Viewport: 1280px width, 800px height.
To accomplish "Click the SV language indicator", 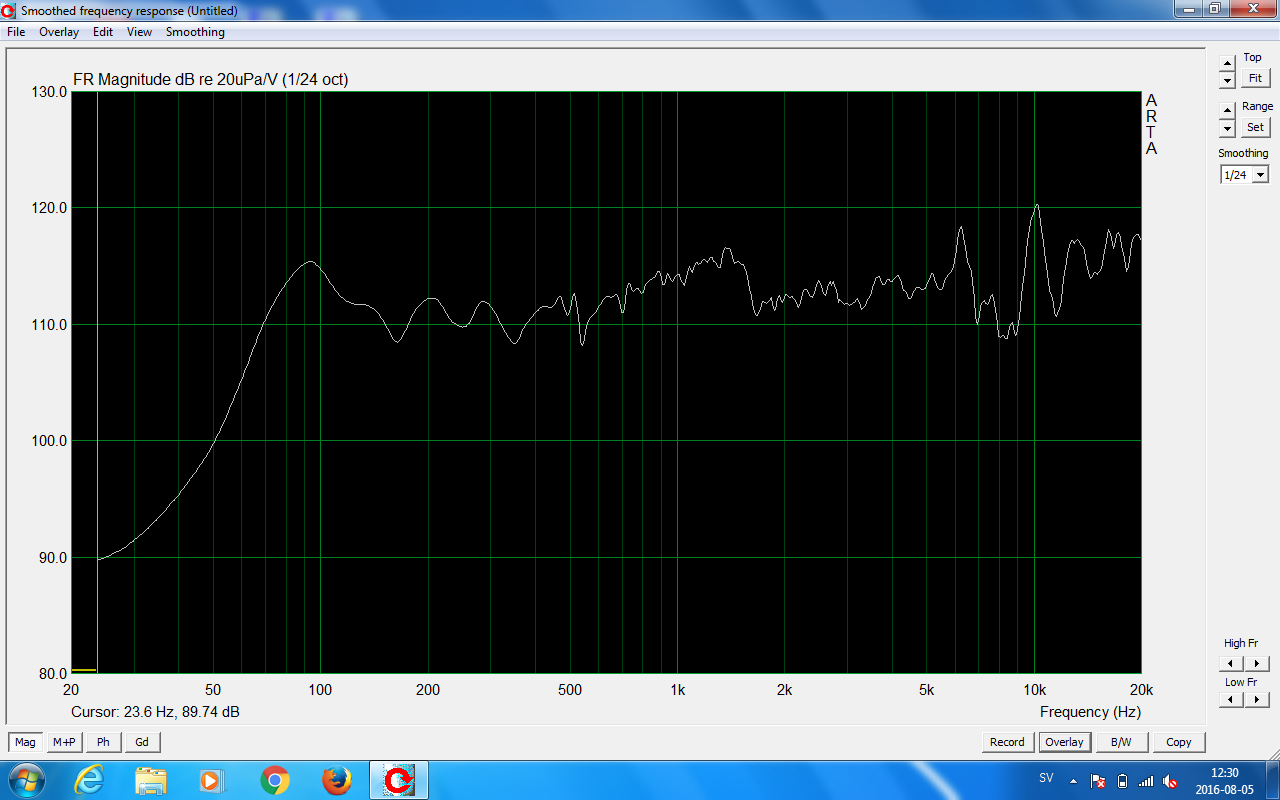I will coord(1046,779).
